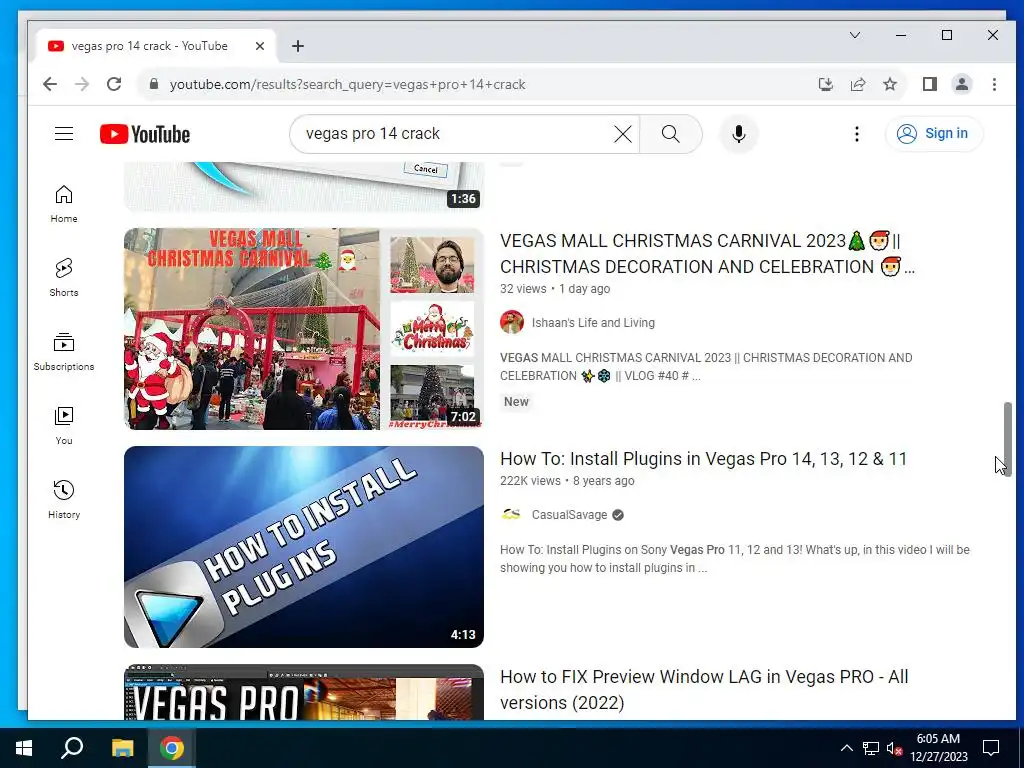This screenshot has height=768, width=1024.
Task: Open the 1:36 video thumbnail at top
Action: coord(304,187)
